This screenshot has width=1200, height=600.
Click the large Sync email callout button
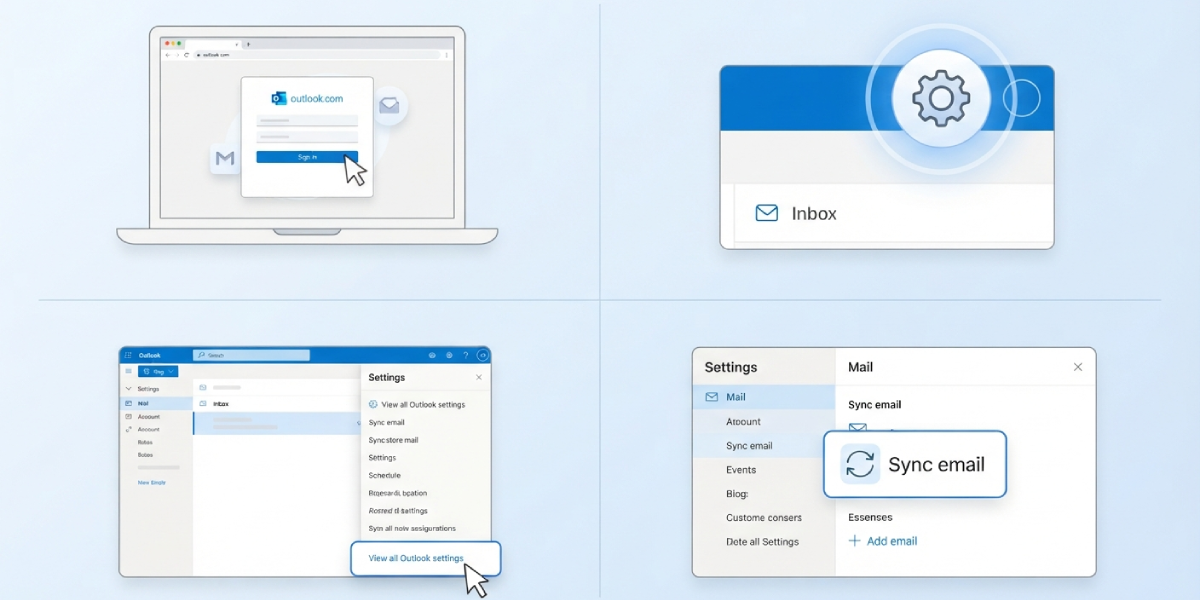pyautogui.click(x=914, y=464)
